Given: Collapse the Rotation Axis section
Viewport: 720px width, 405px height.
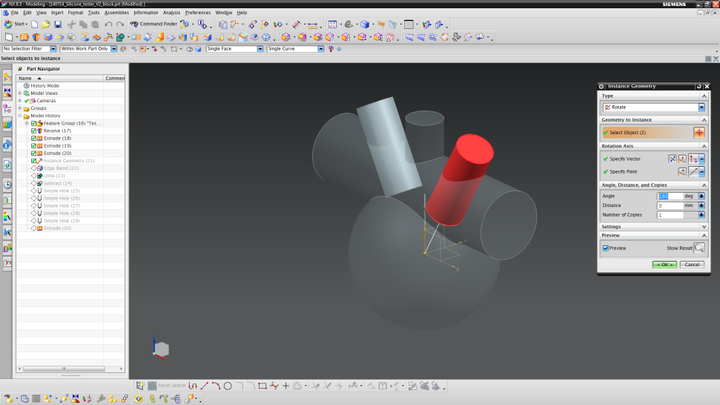Looking at the screenshot, I should [x=704, y=146].
